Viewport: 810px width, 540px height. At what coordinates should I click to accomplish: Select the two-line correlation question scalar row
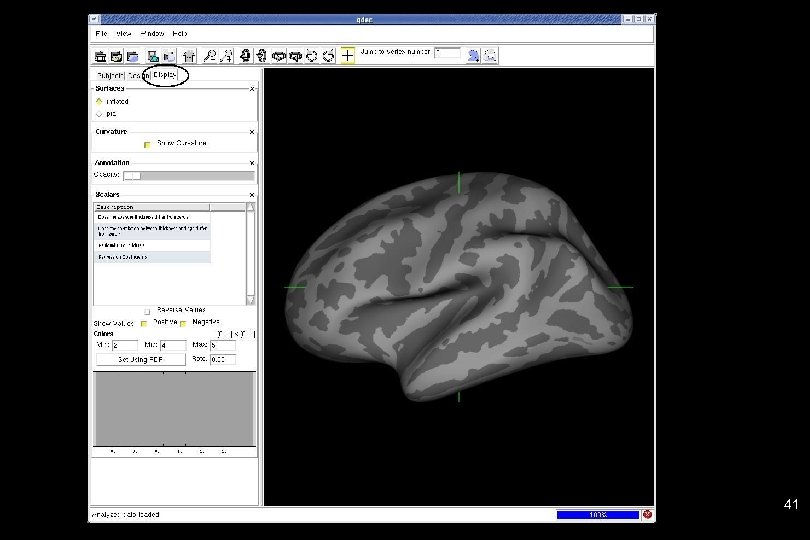coord(152,231)
